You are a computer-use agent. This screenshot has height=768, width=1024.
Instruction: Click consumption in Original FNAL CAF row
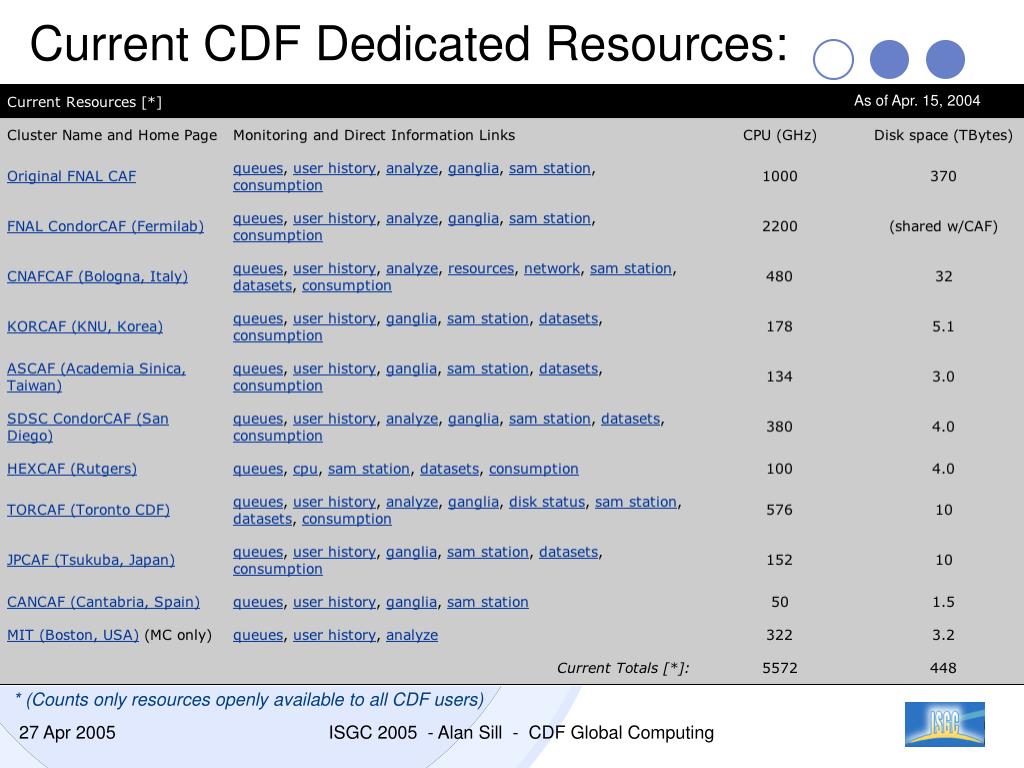click(x=278, y=185)
